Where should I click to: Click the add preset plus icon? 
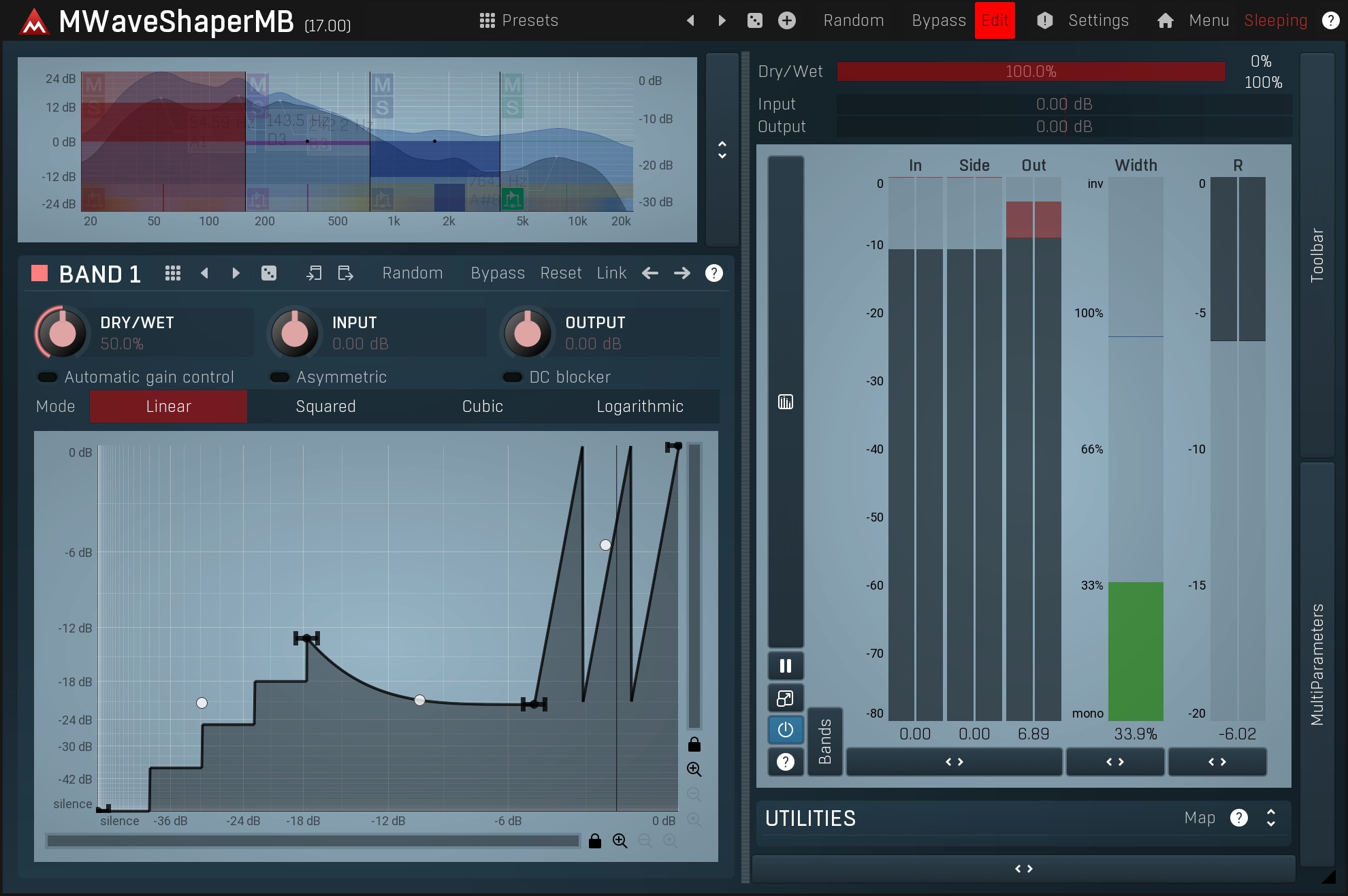tap(786, 20)
